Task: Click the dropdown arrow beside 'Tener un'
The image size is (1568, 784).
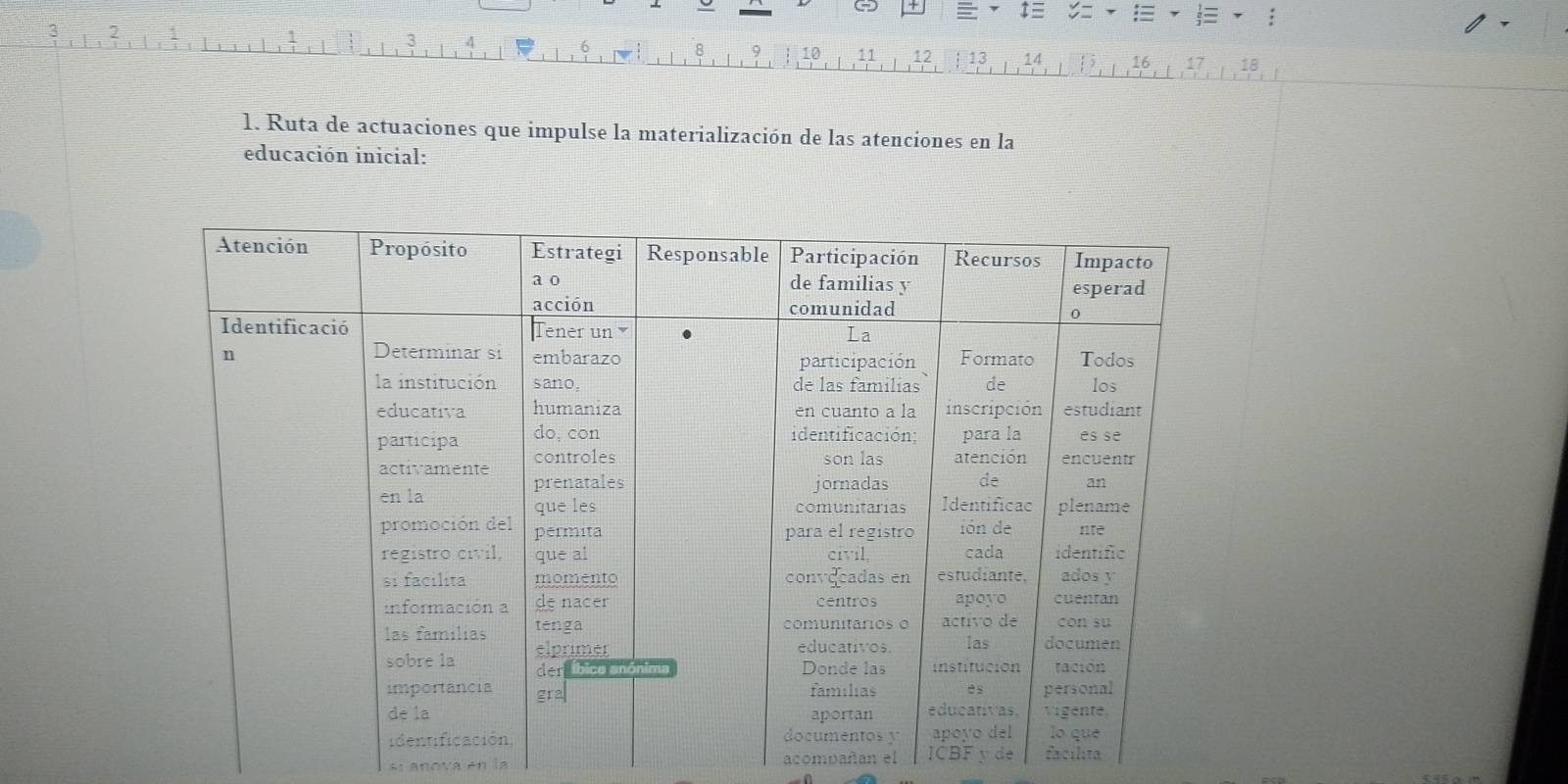Action: (623, 330)
